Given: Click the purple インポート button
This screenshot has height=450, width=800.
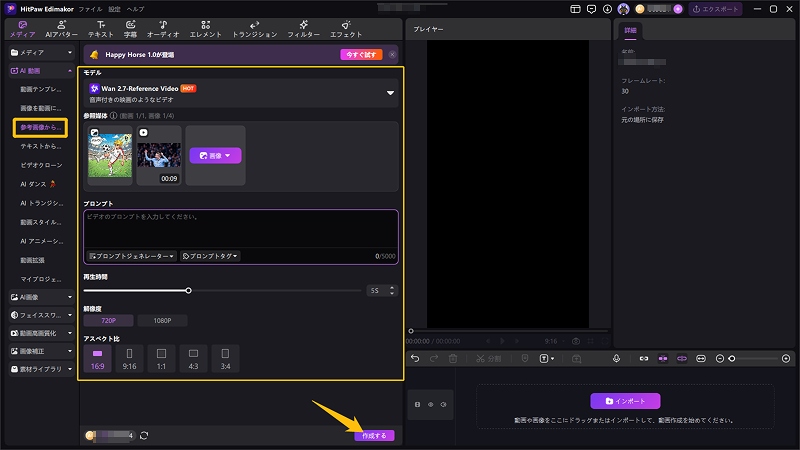Looking at the screenshot, I should click(x=626, y=401).
